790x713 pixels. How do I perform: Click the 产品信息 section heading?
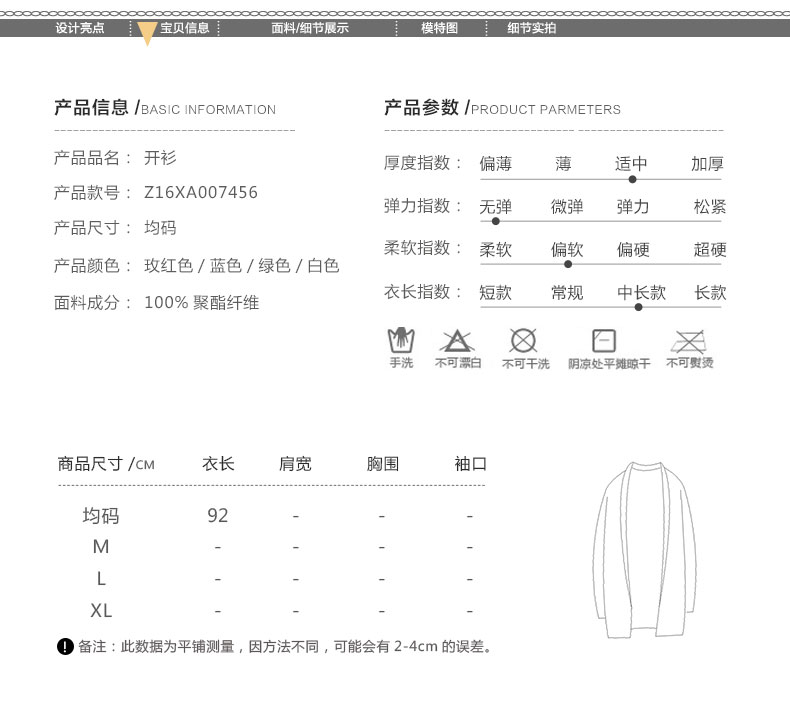point(165,108)
